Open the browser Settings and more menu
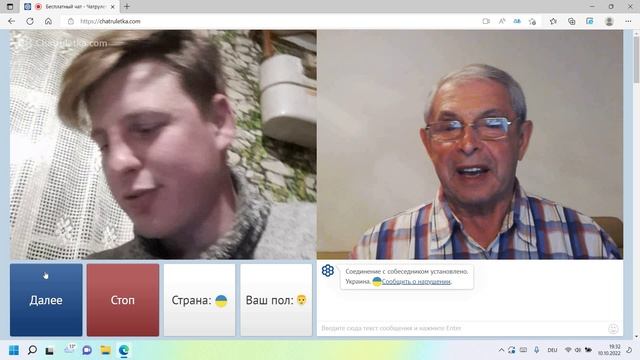Viewport: 640px width, 360px height. pos(628,21)
